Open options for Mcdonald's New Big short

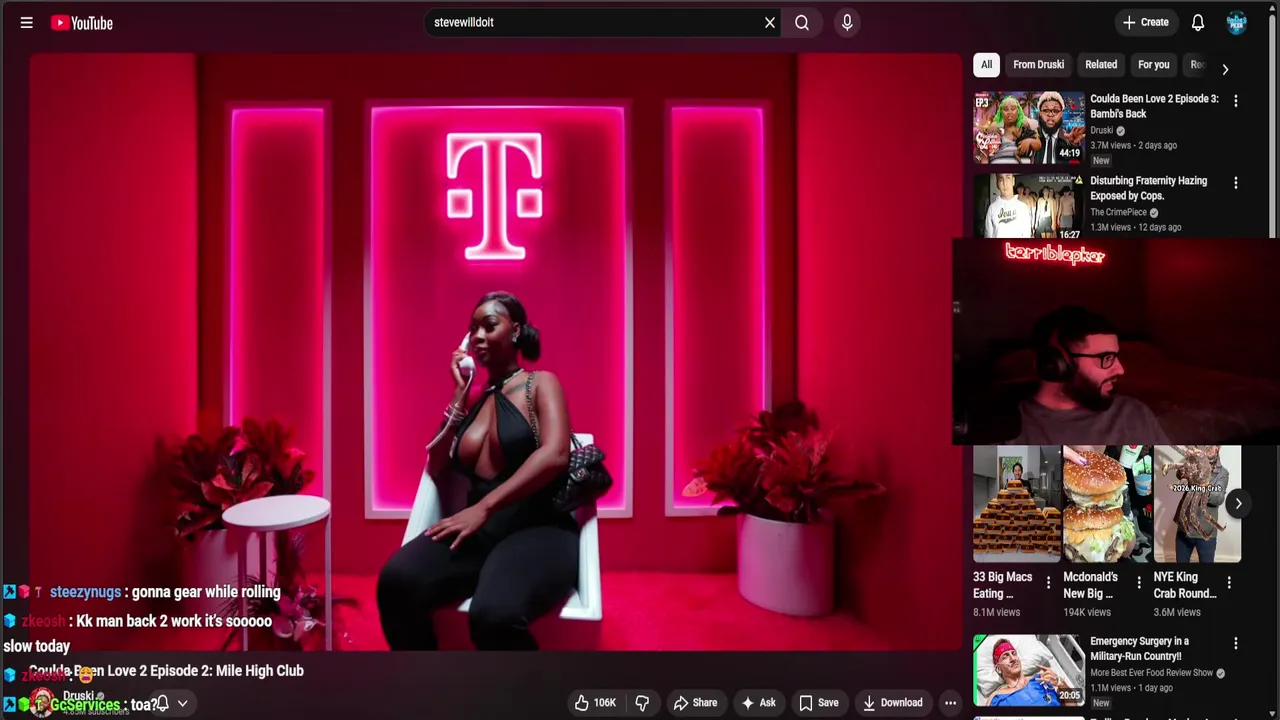point(1138,582)
